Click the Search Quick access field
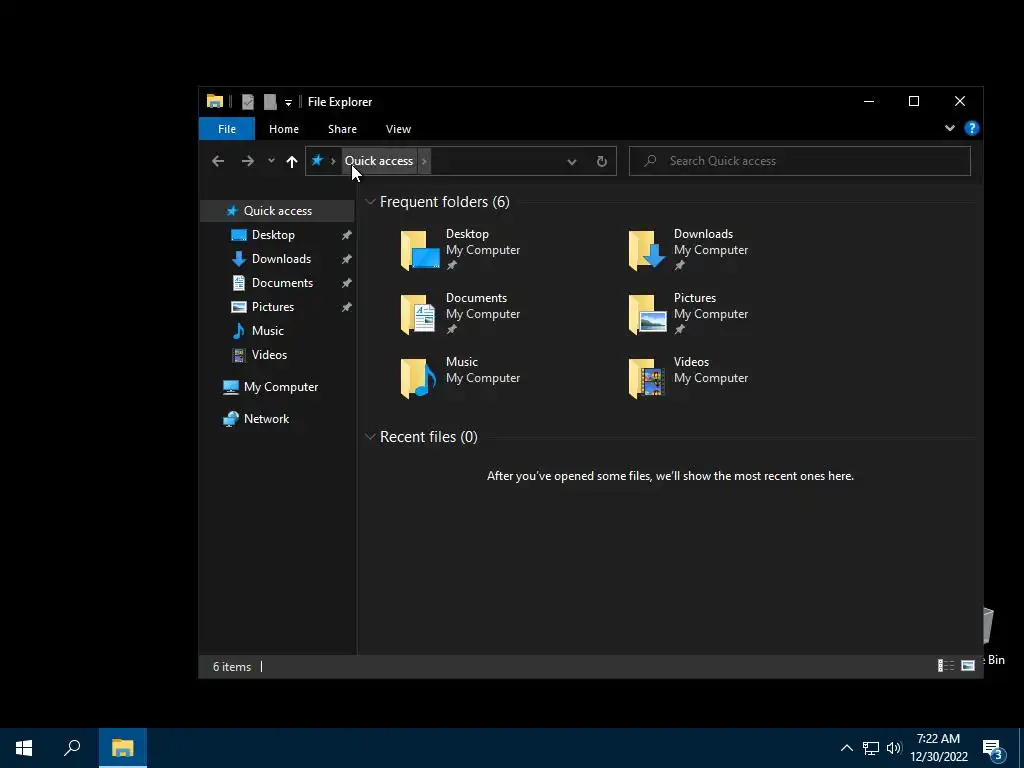1024x768 pixels. tap(799, 161)
